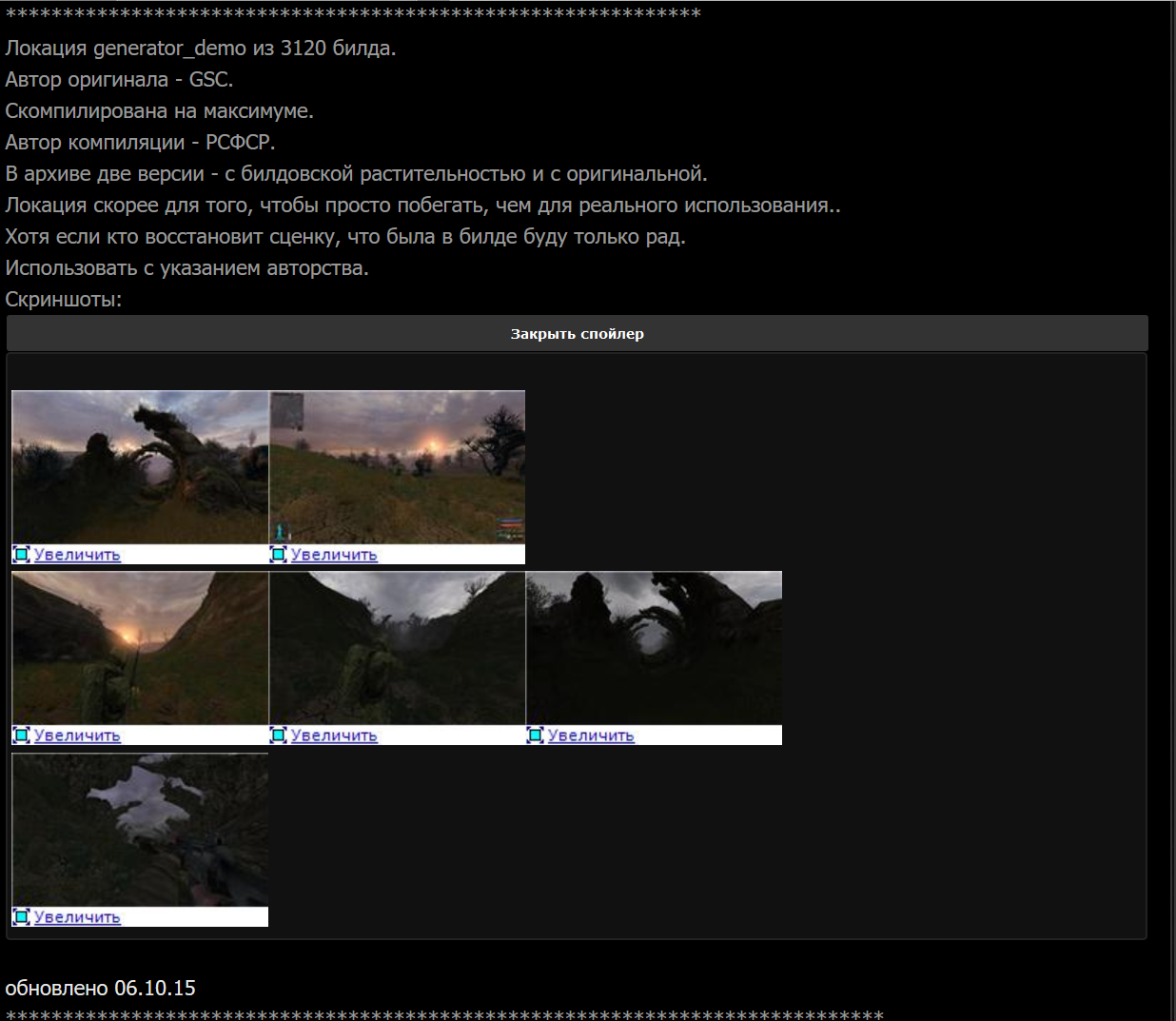This screenshot has width=1176, height=1021.
Task: Open the dark silhouette tree arch thumbnail
Action: coord(655,648)
